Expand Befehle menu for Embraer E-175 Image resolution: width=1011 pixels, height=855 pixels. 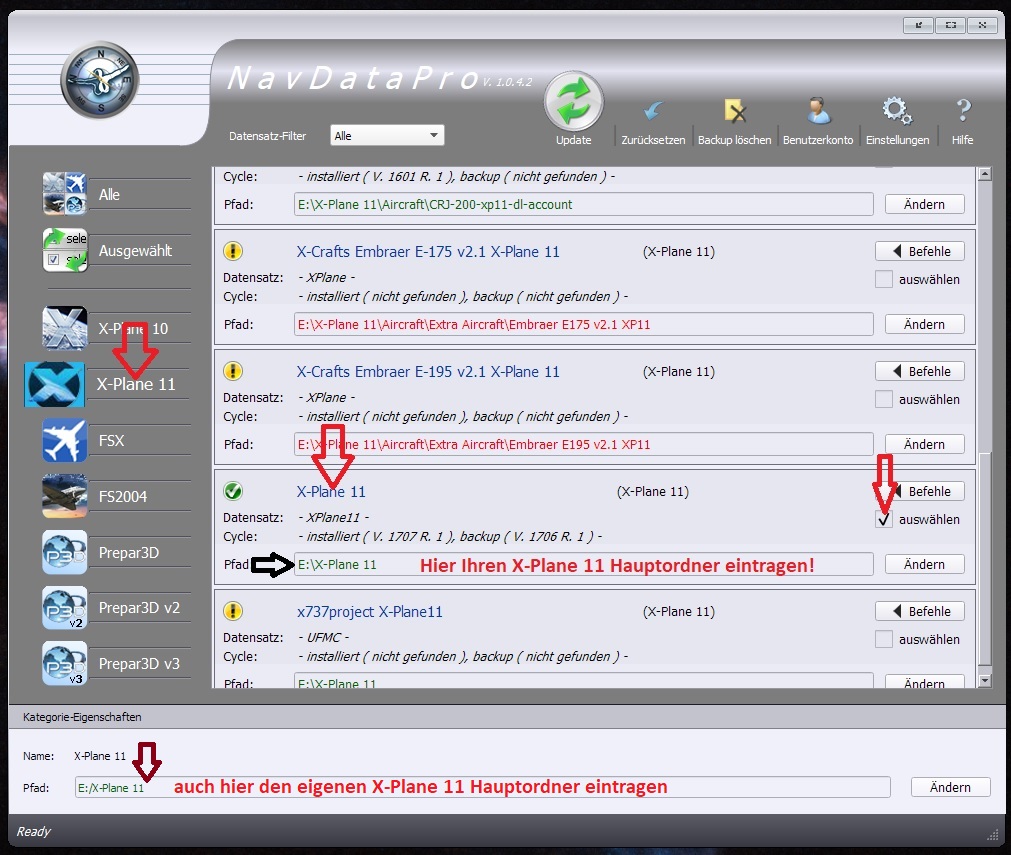[920, 251]
